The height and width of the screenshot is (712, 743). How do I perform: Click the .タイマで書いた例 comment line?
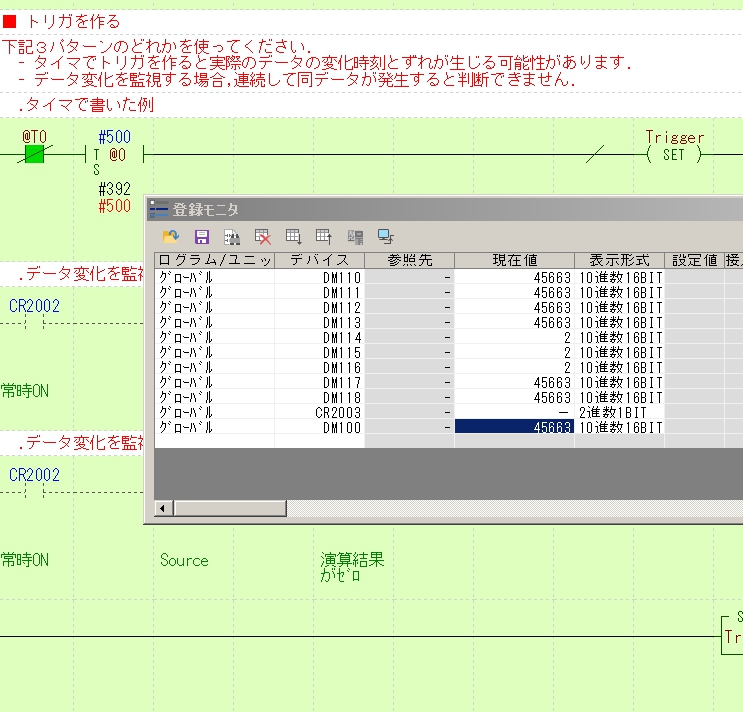tap(86, 104)
